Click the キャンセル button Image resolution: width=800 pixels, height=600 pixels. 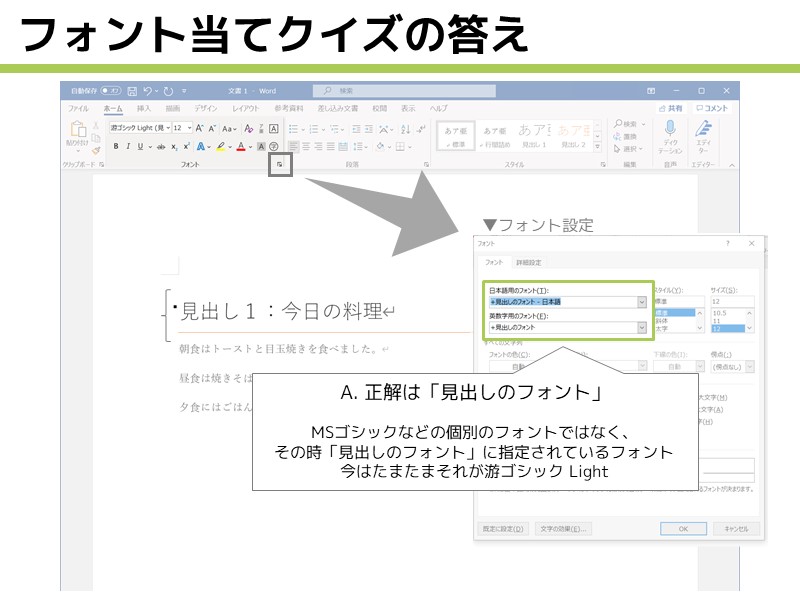tap(736, 528)
